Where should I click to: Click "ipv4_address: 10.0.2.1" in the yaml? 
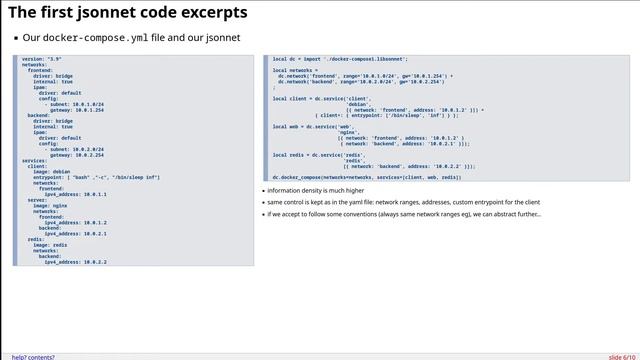tap(76, 234)
